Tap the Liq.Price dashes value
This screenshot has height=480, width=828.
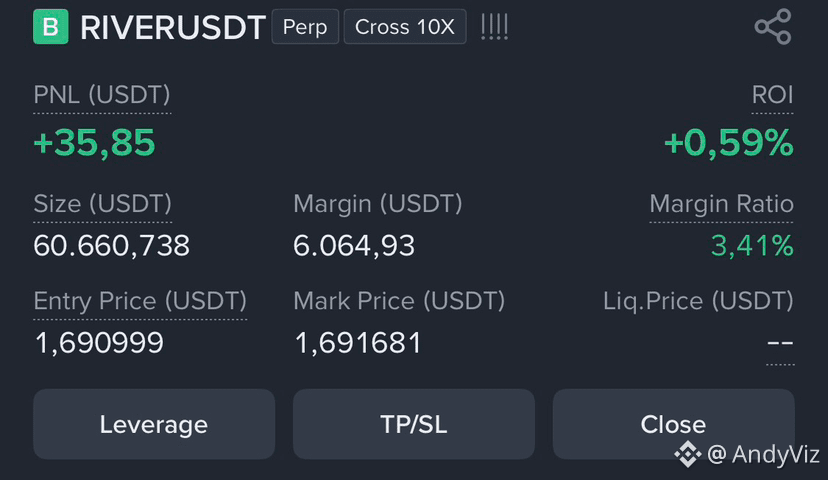tap(780, 343)
